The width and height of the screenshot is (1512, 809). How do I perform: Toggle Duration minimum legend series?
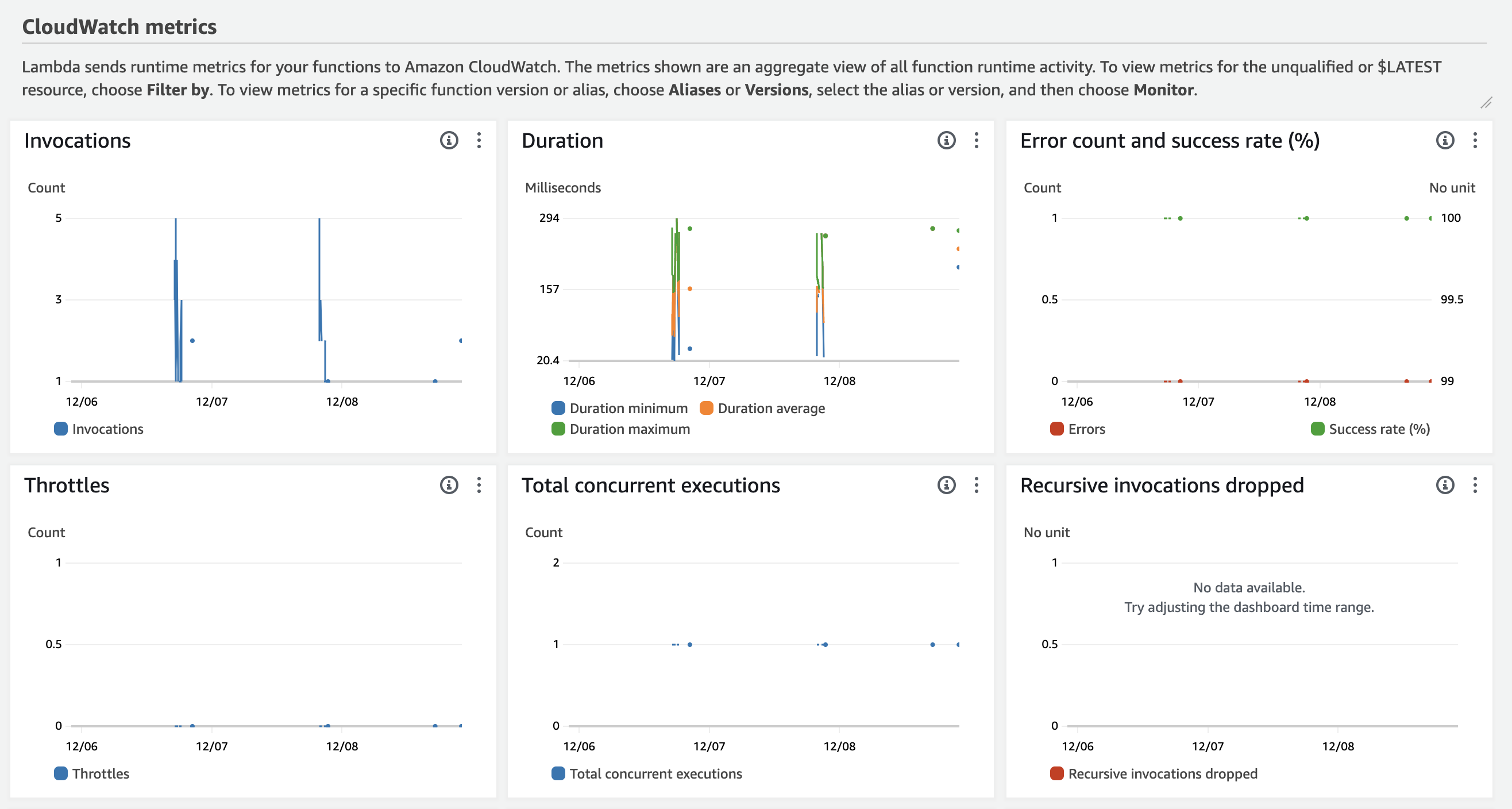tap(627, 408)
